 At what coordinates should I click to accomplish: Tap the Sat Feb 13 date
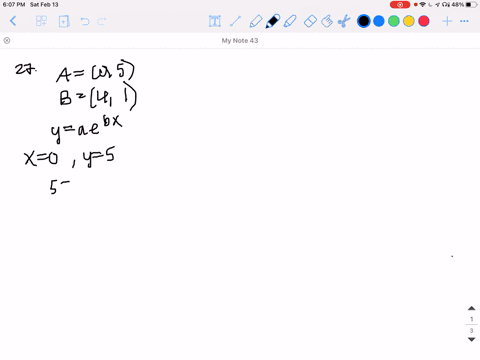(x=44, y=5)
